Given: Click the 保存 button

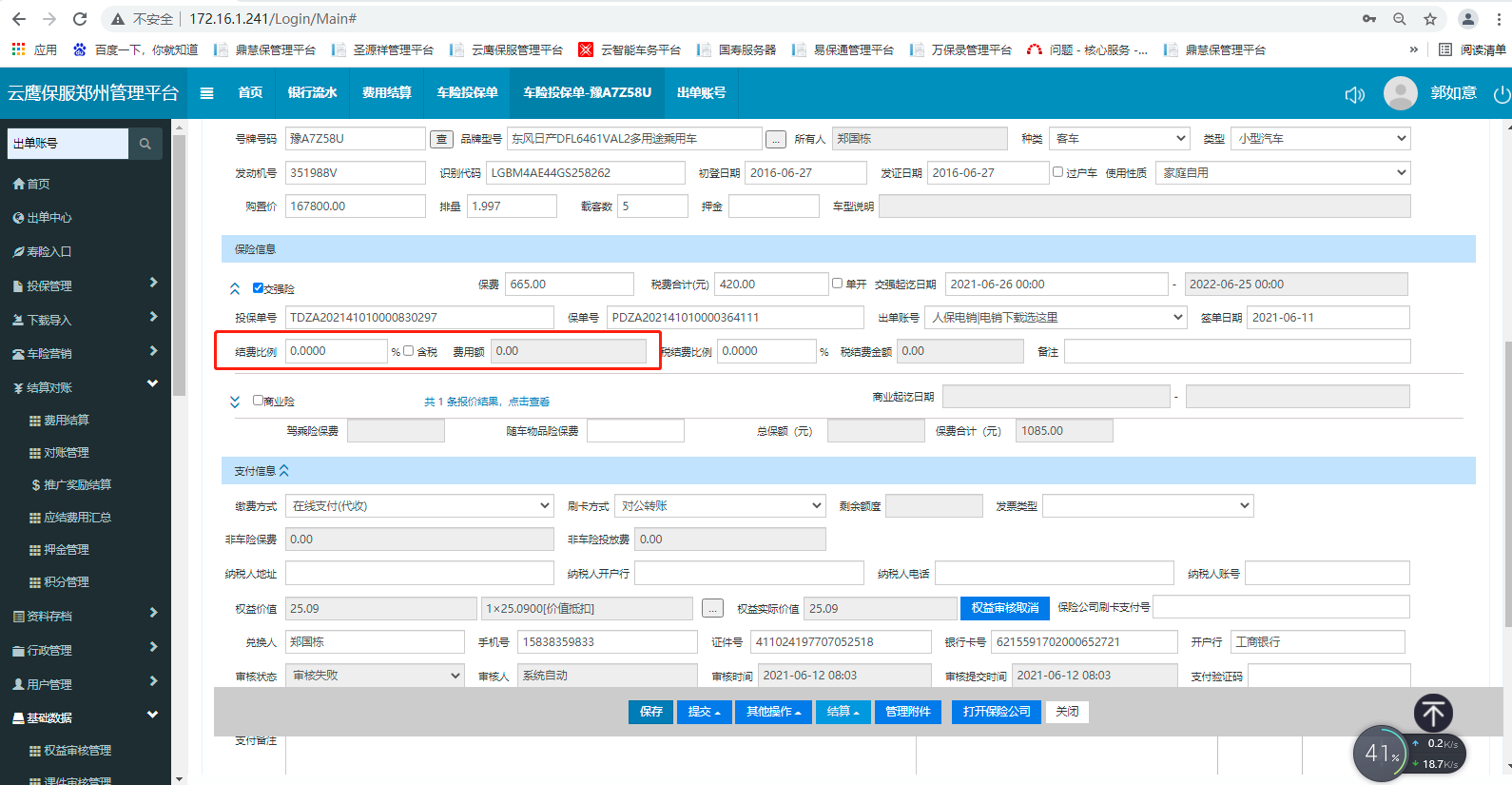Looking at the screenshot, I should [x=650, y=712].
